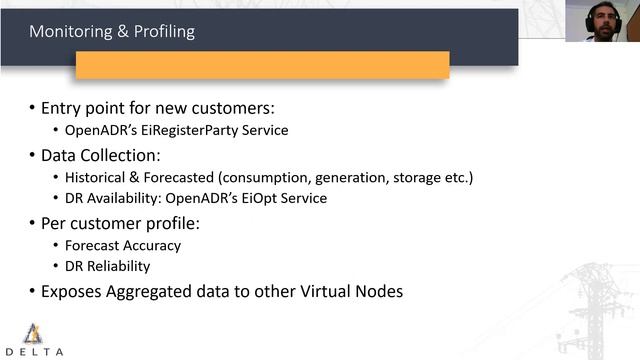Select the Monitoring & Profiling slide title
Viewport: 640px width, 360px height.
pyautogui.click(x=112, y=31)
